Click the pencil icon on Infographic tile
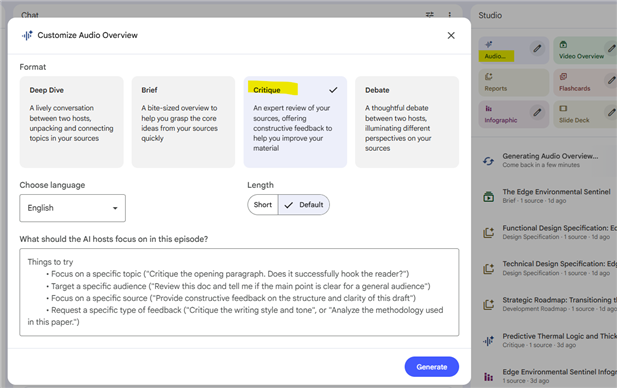Viewport: 617px width, 388px height. coord(537,113)
